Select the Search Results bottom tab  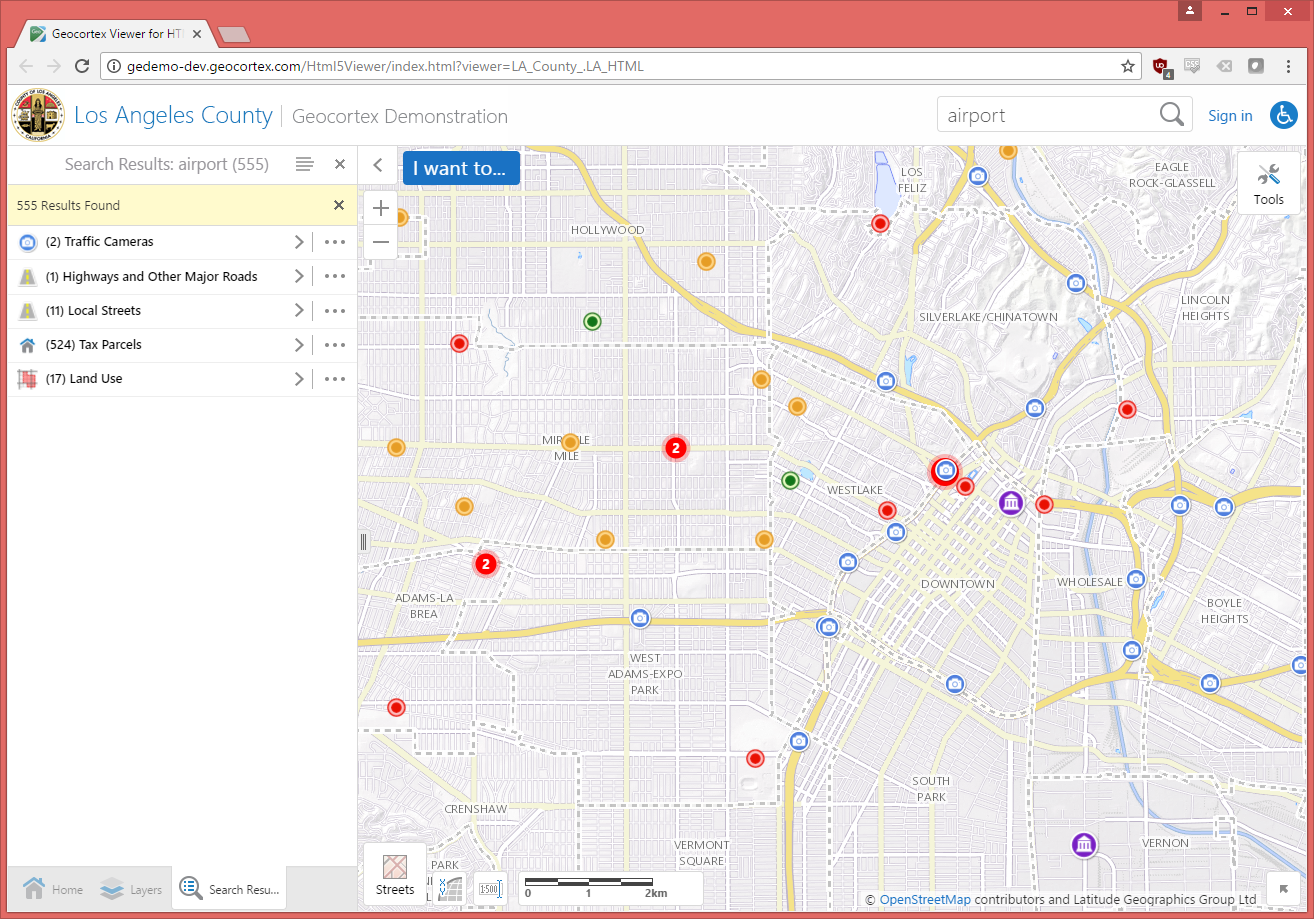(229, 888)
